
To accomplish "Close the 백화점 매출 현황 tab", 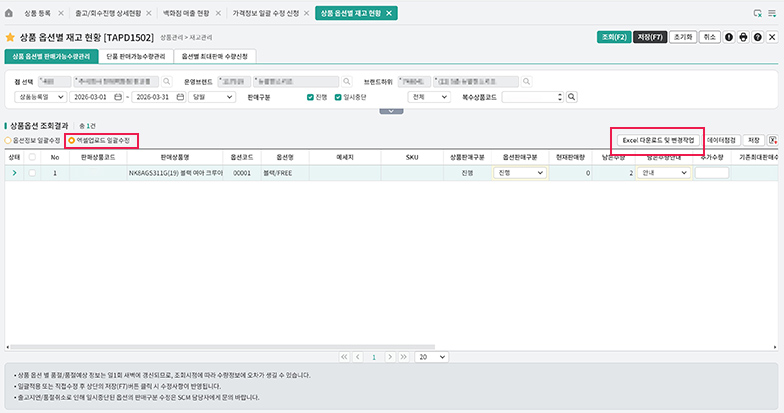I will click(x=218, y=14).
